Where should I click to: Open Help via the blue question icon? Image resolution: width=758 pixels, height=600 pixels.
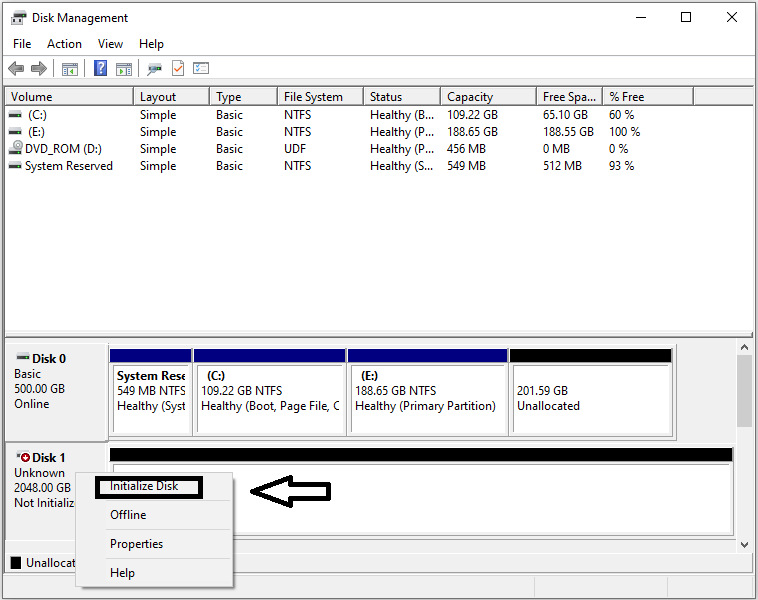[100, 68]
